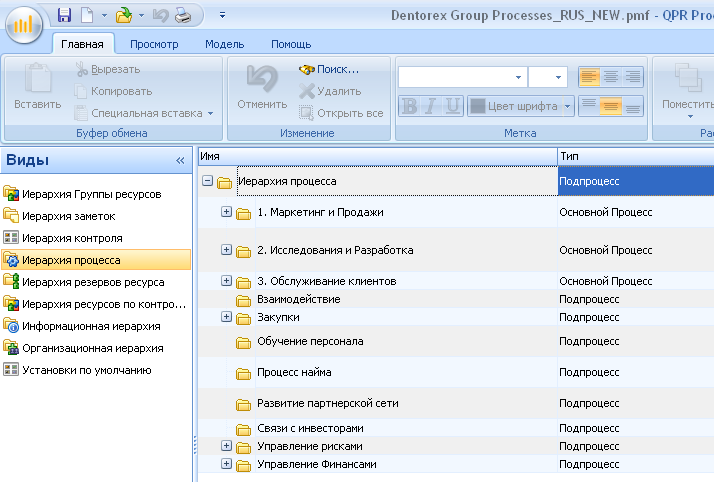Toggle bold formatting

pos(410,106)
